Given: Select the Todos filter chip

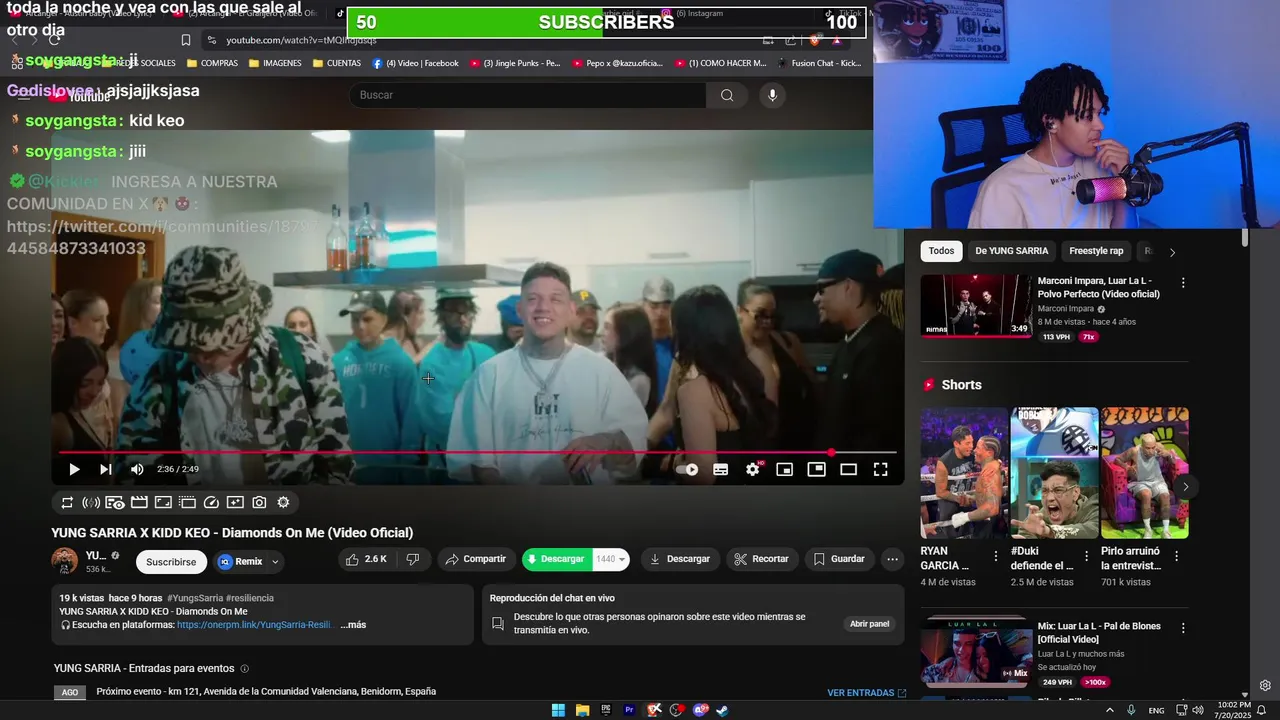Looking at the screenshot, I should pyautogui.click(x=941, y=251).
